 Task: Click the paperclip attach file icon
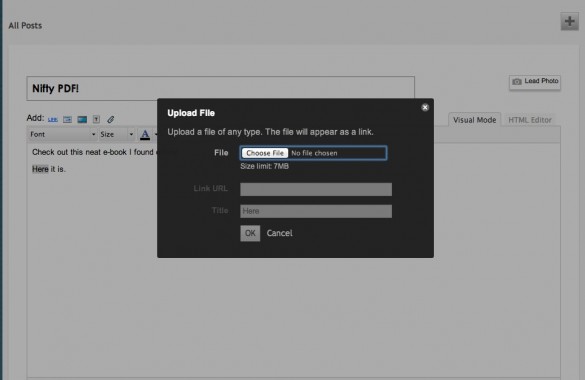[110, 120]
